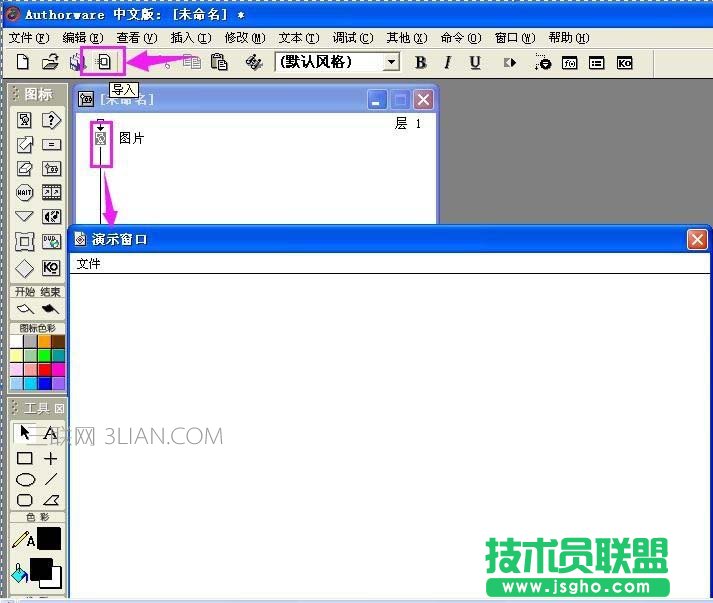Select the Display icon in icon palette
The image size is (713, 603).
(x=25, y=121)
